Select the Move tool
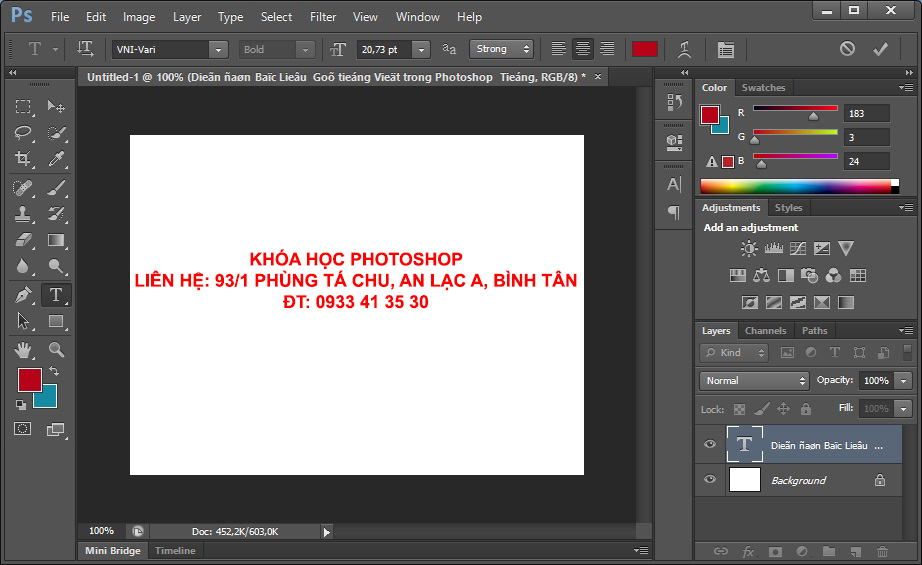 (56, 106)
